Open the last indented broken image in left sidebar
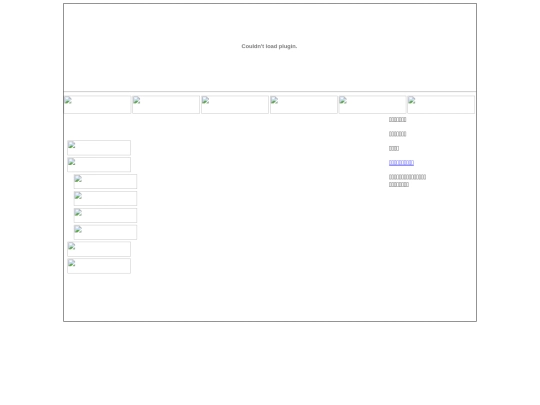Image resolution: width=540 pixels, height=405 pixels. 105,232
